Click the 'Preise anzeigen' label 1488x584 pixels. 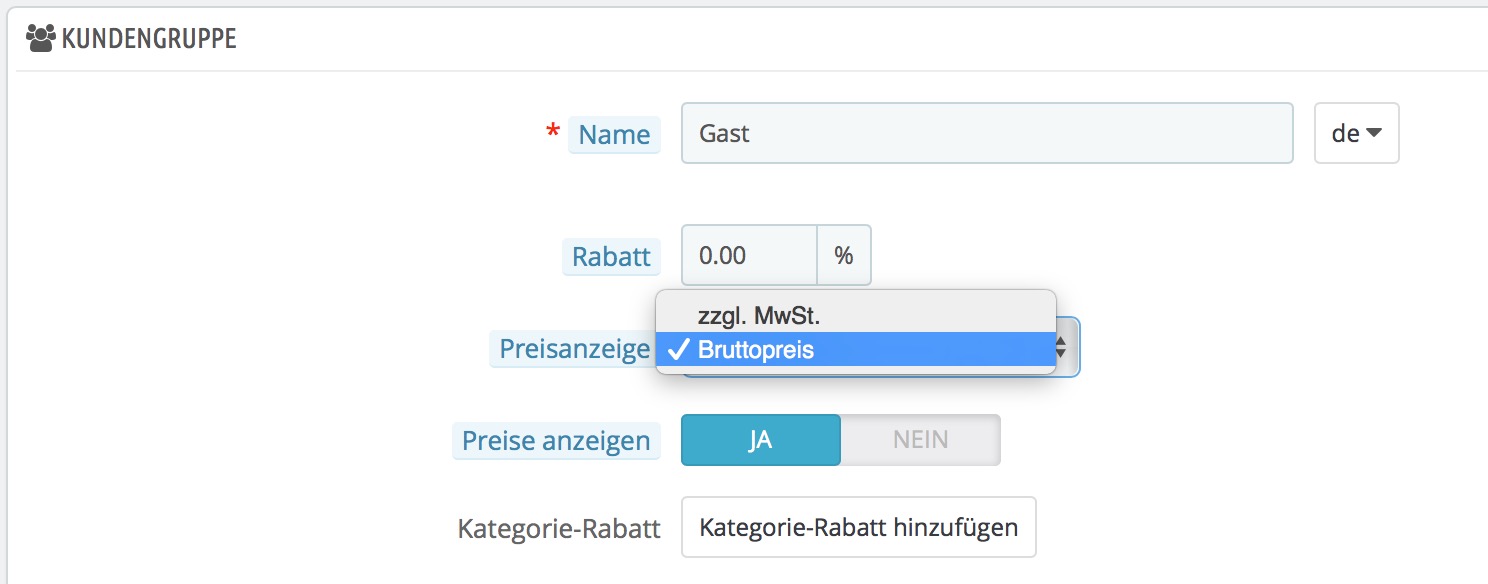pyautogui.click(x=555, y=441)
